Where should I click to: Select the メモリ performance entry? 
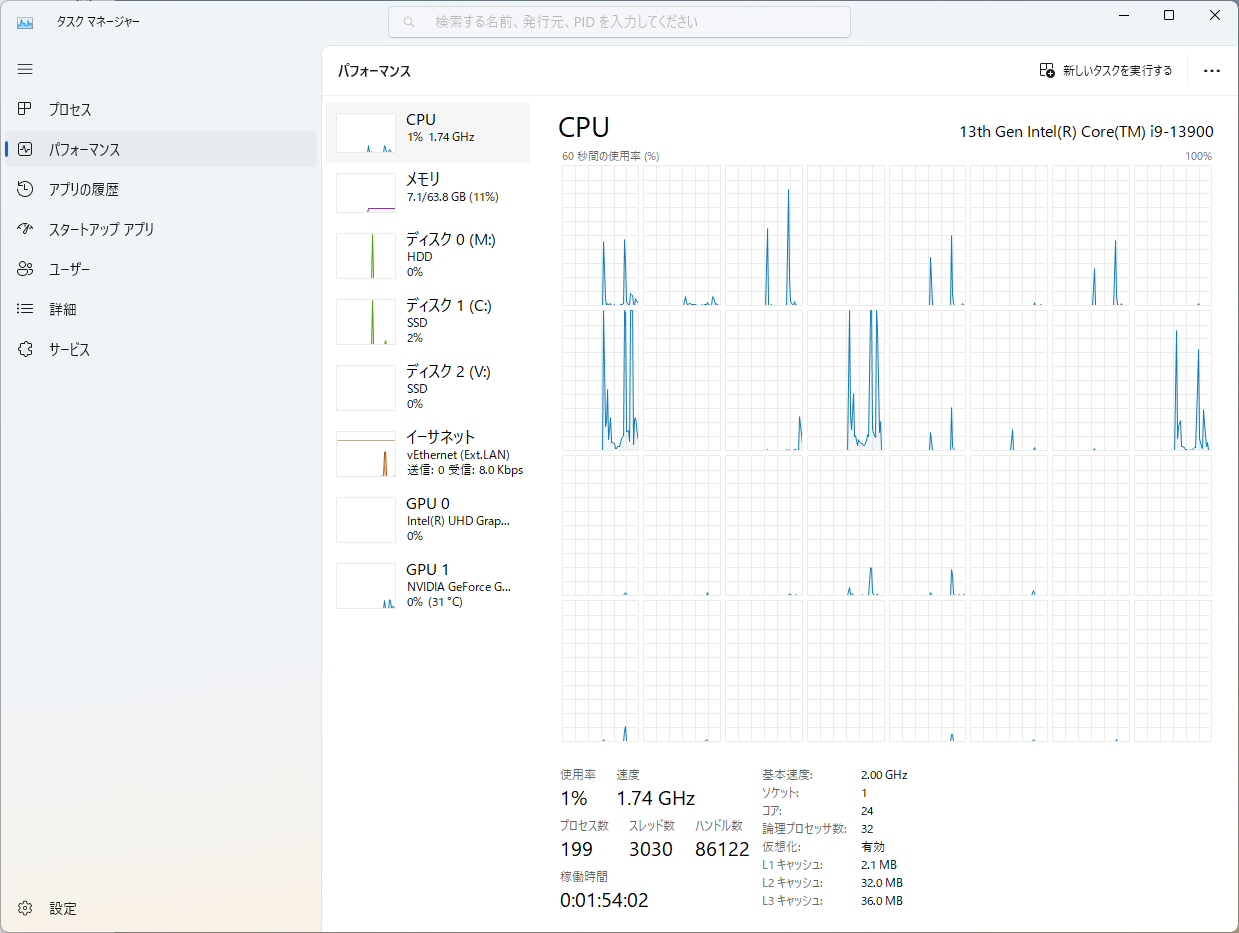click(428, 192)
